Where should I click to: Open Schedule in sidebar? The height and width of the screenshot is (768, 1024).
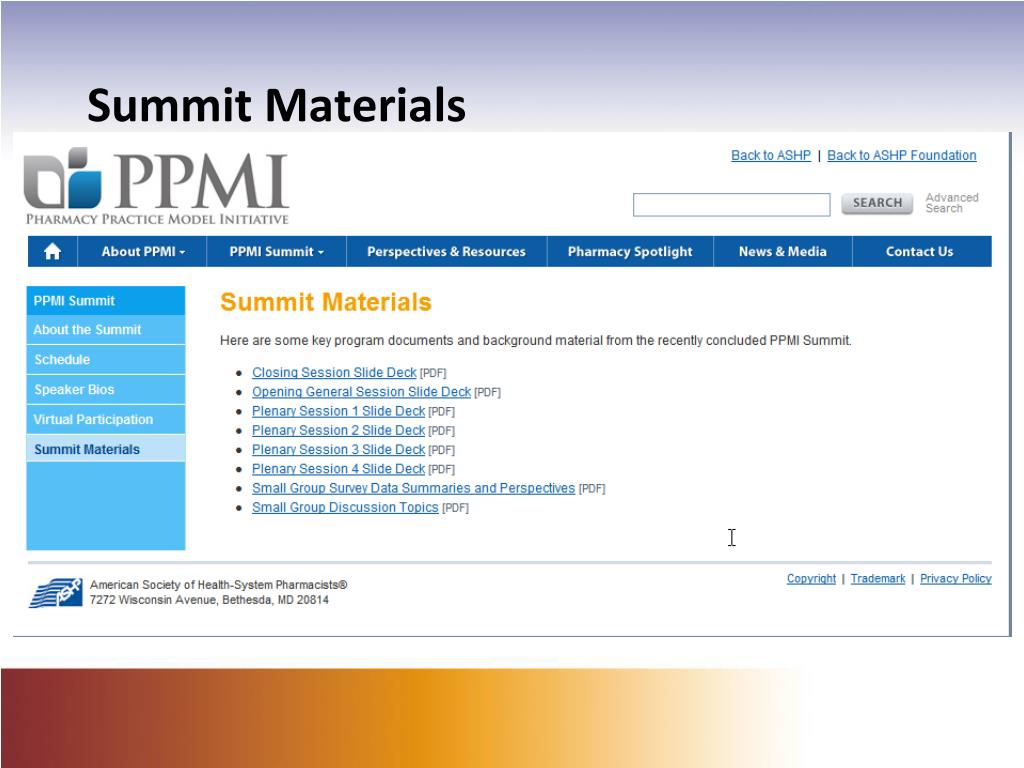point(106,360)
